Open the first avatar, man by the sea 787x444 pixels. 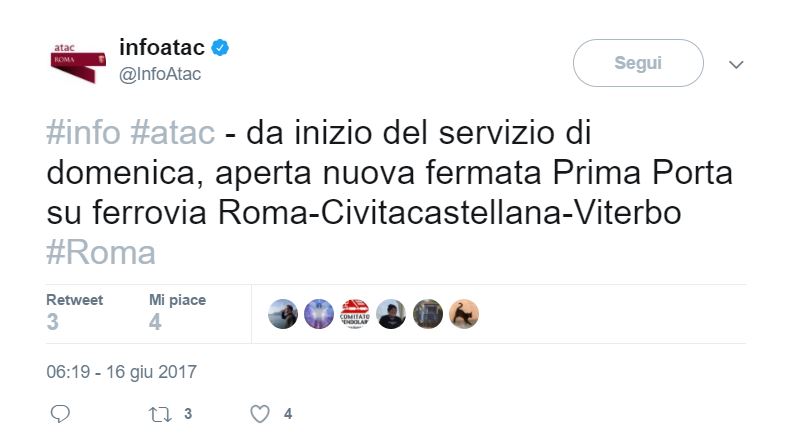tap(283, 314)
